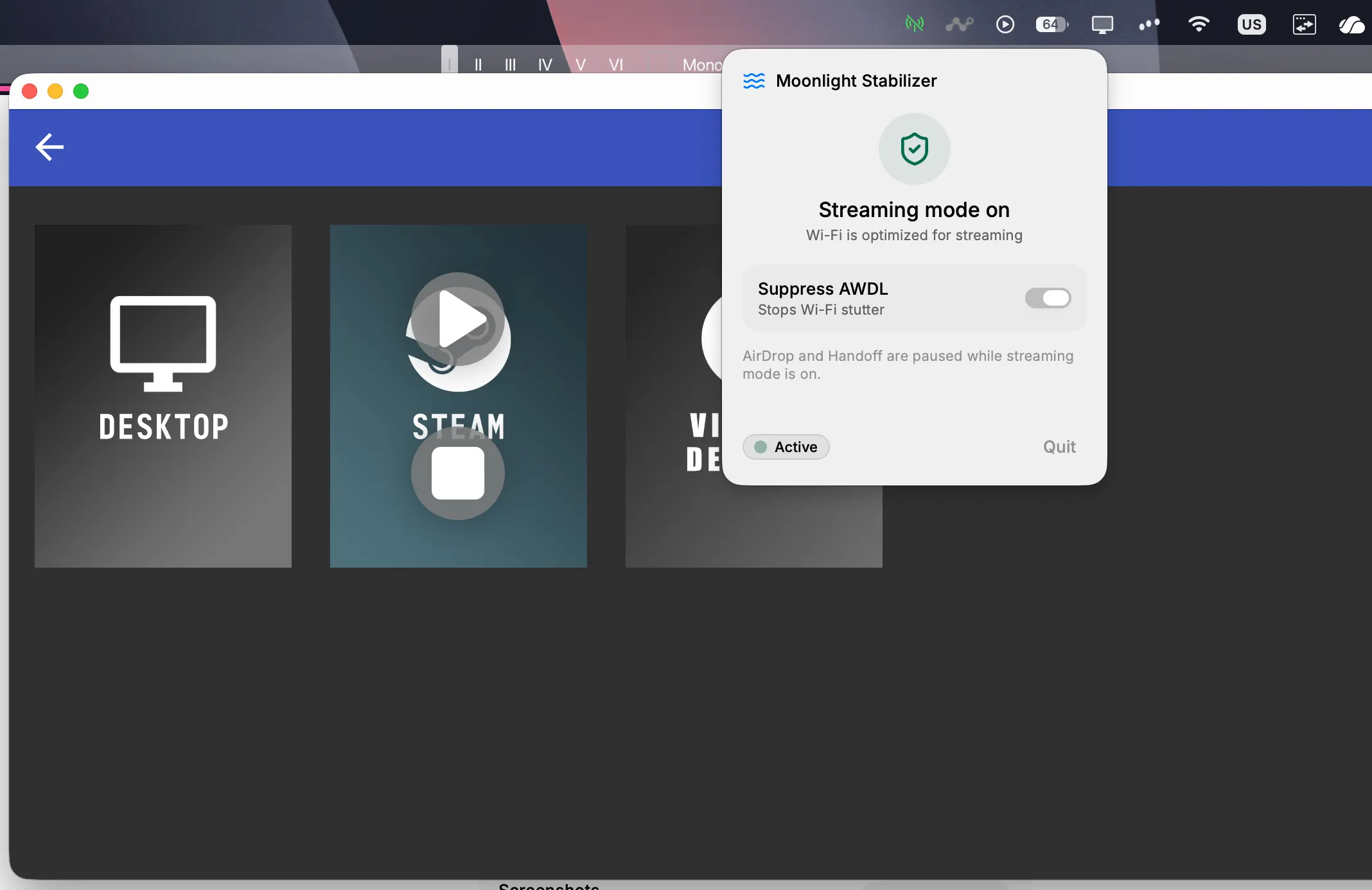Click the 'Stops Wi-Fi stutter' description
The height and width of the screenshot is (890, 1372).
(821, 310)
